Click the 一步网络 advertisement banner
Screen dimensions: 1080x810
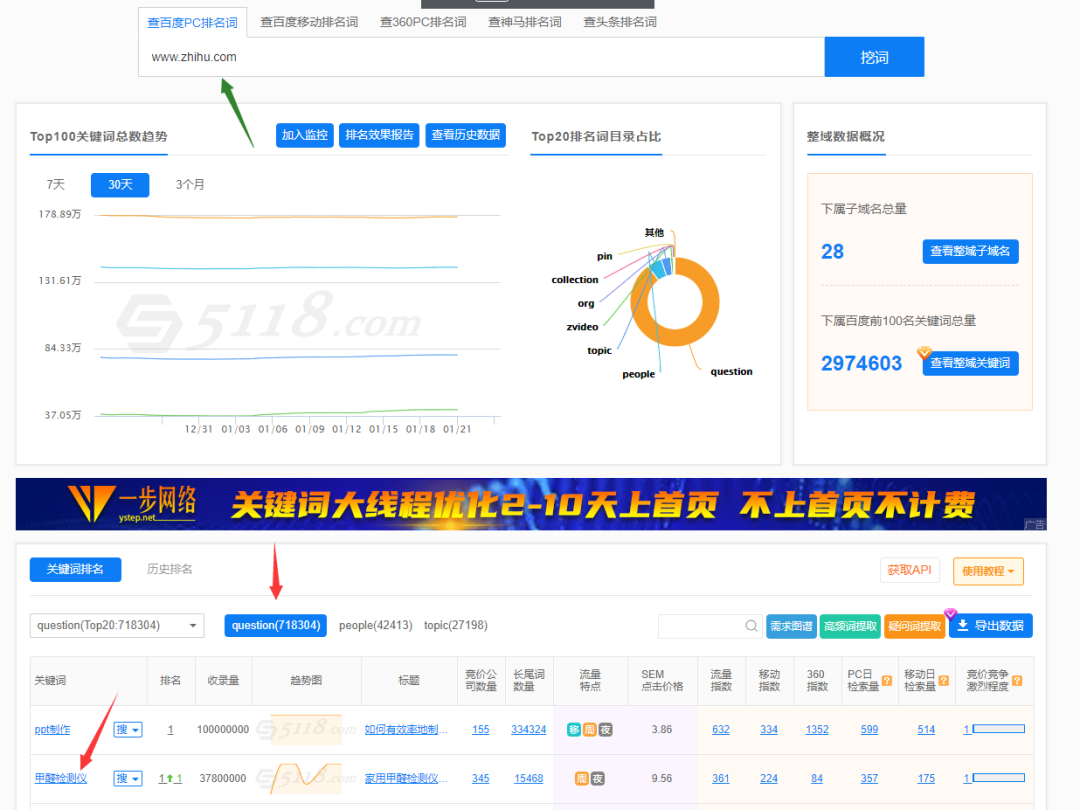[x=531, y=504]
